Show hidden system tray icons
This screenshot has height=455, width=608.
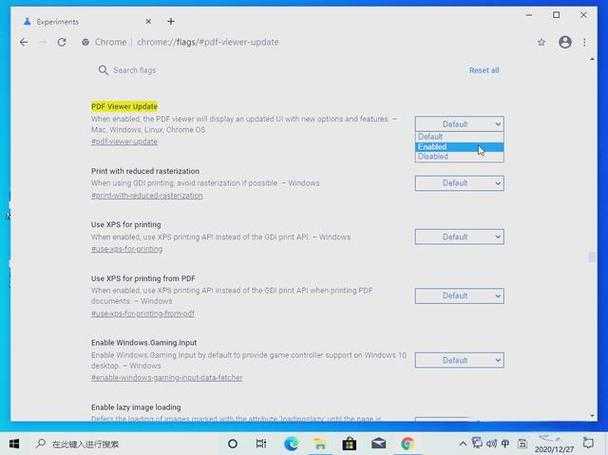click(x=463, y=443)
